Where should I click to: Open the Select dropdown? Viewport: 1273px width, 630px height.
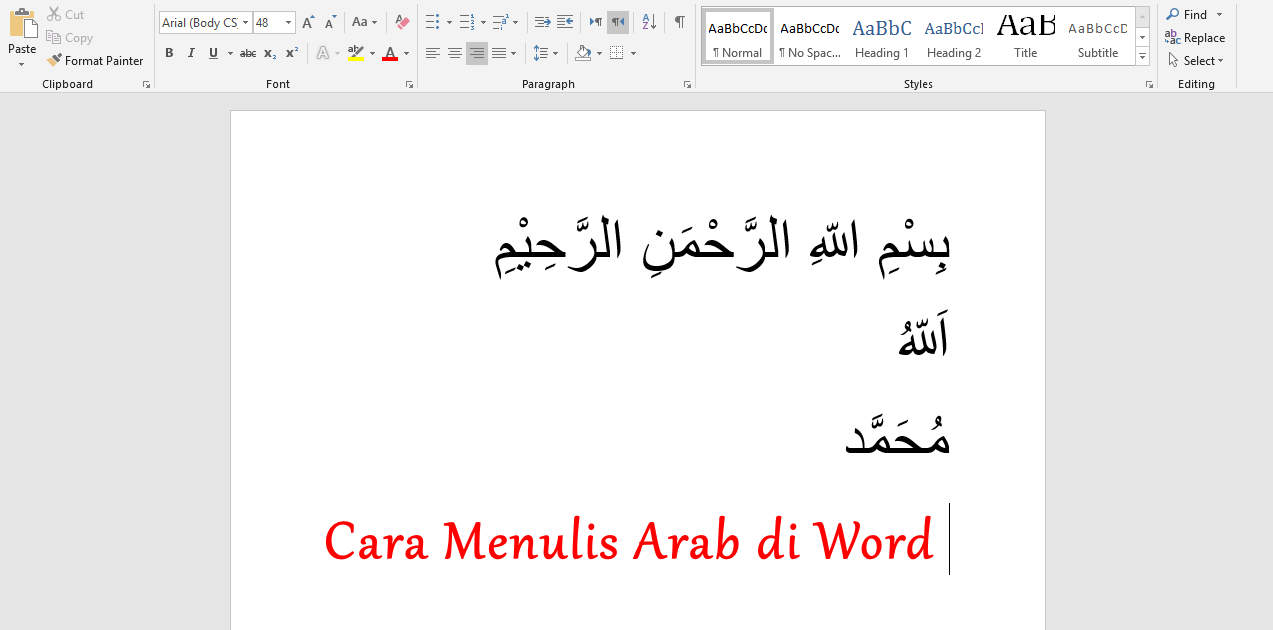coord(1196,61)
